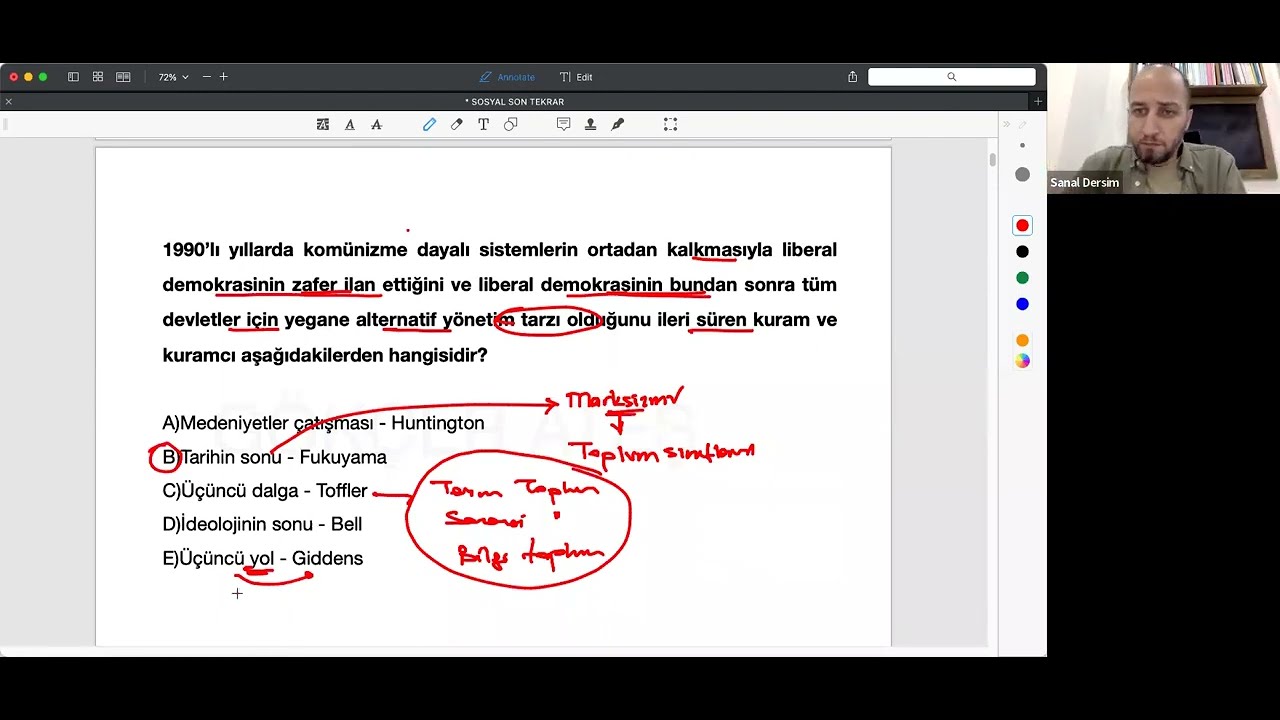Image resolution: width=1280 pixels, height=720 pixels.
Task: Select the pen drawing tool
Action: 429,124
